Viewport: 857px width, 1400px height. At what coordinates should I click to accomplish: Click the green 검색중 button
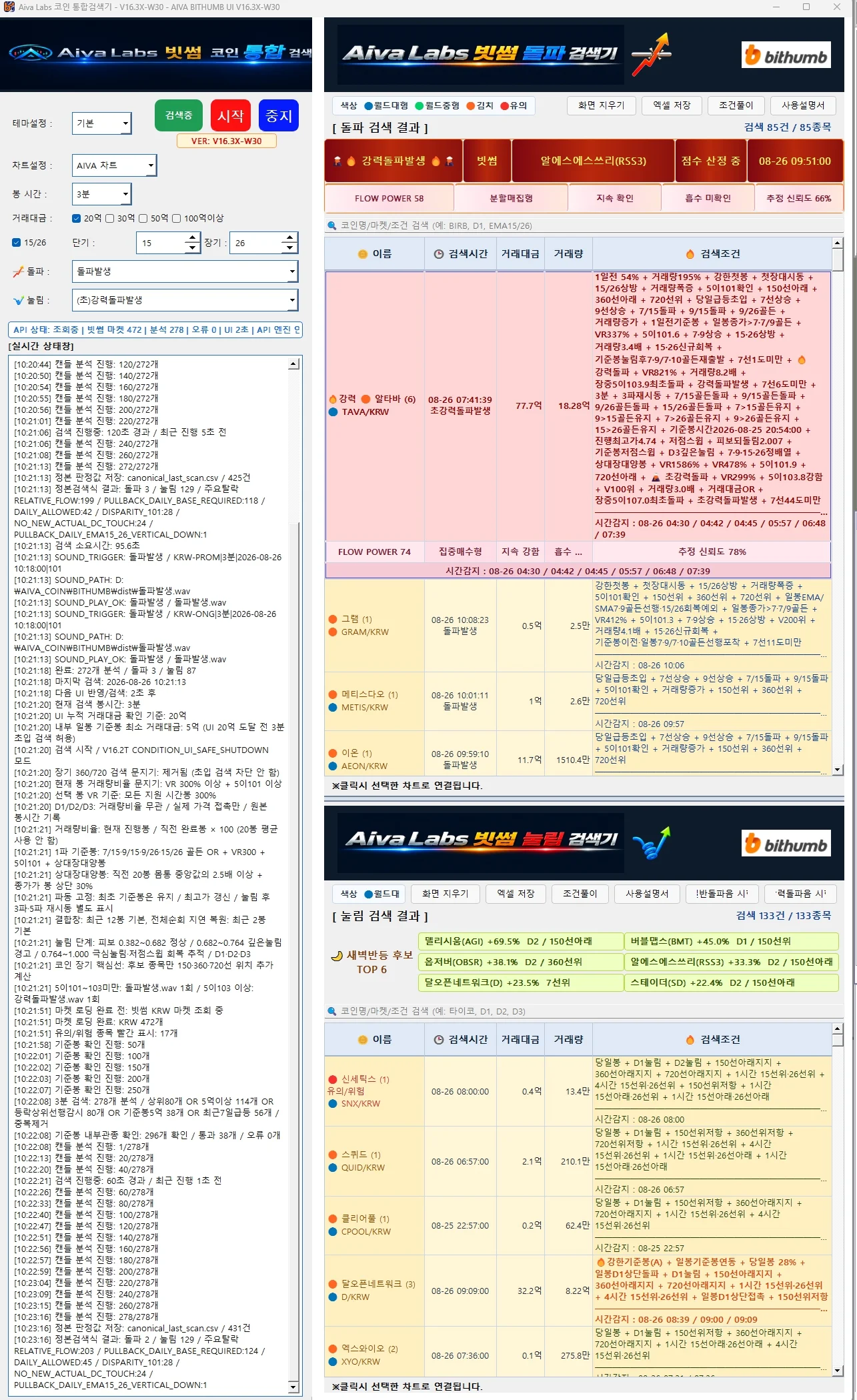pyautogui.click(x=179, y=115)
